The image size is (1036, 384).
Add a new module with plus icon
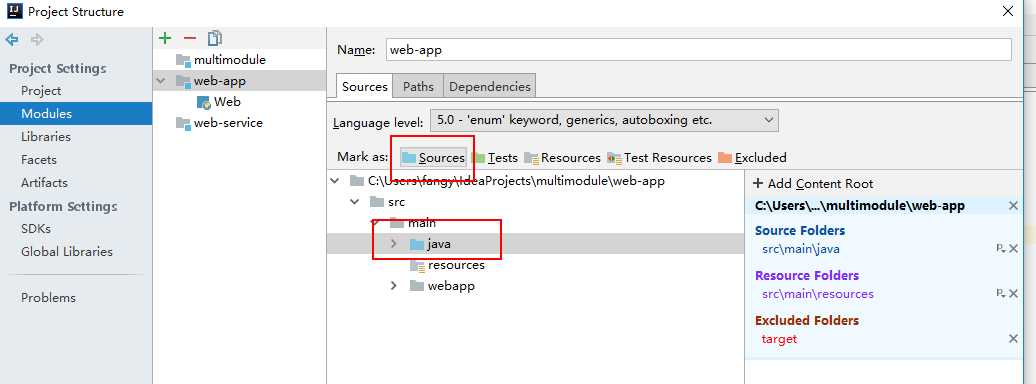click(x=165, y=38)
